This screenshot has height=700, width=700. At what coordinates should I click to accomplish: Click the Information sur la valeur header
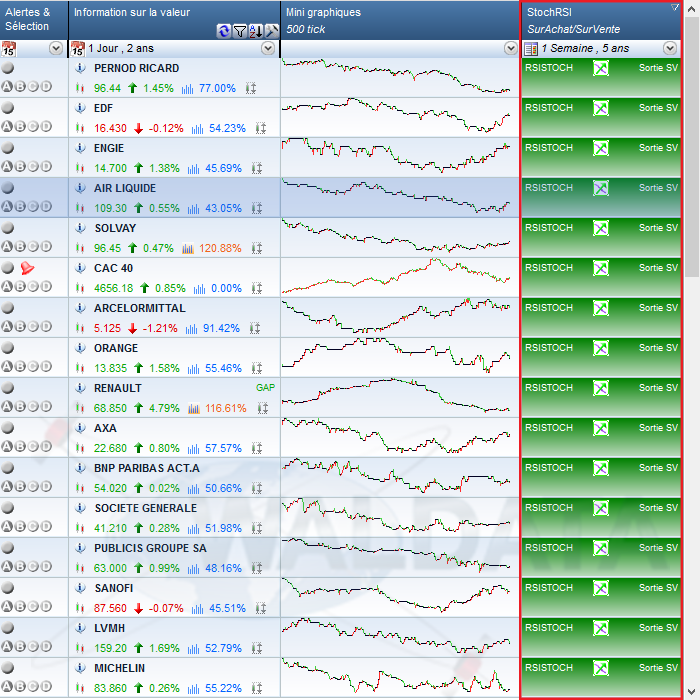click(175, 20)
